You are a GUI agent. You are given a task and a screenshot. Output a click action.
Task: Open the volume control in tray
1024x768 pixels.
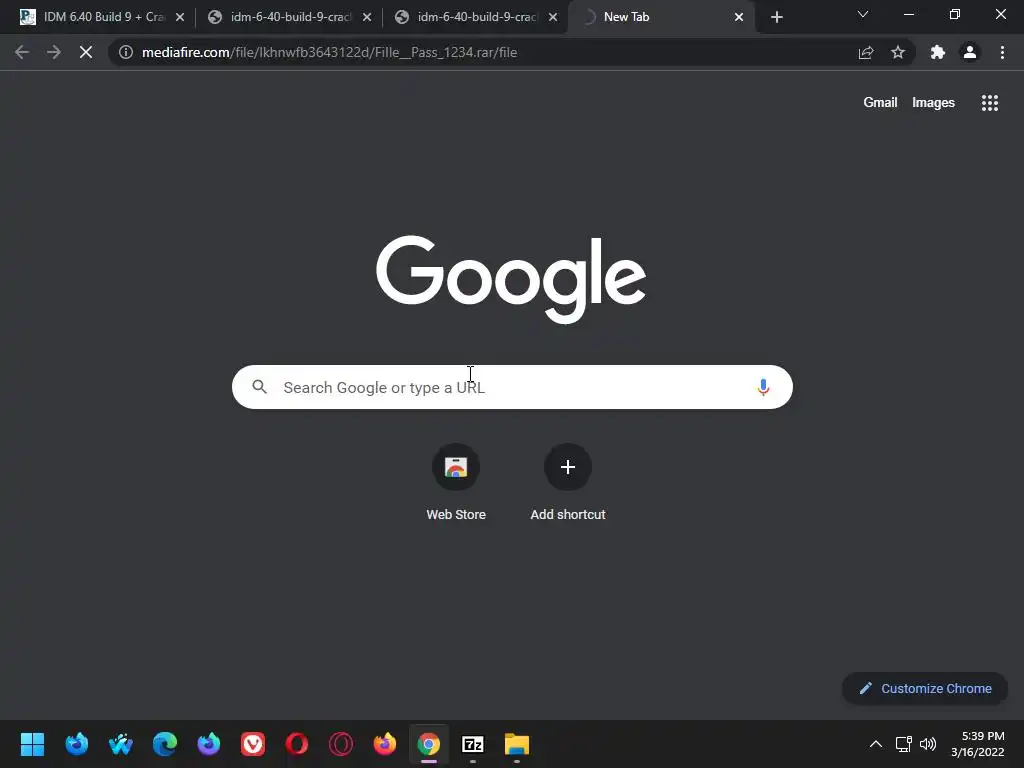click(x=928, y=744)
